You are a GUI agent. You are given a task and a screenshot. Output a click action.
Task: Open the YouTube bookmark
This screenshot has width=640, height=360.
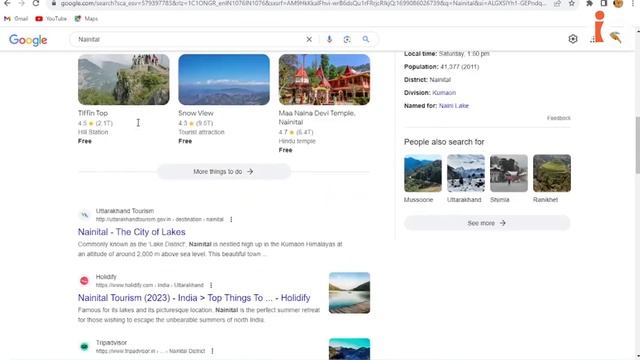coord(51,19)
